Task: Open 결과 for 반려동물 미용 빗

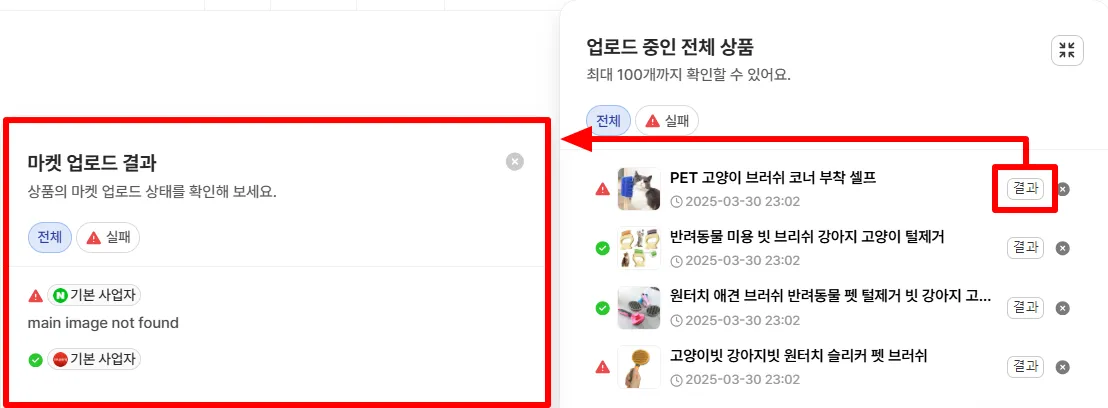Action: point(1025,247)
